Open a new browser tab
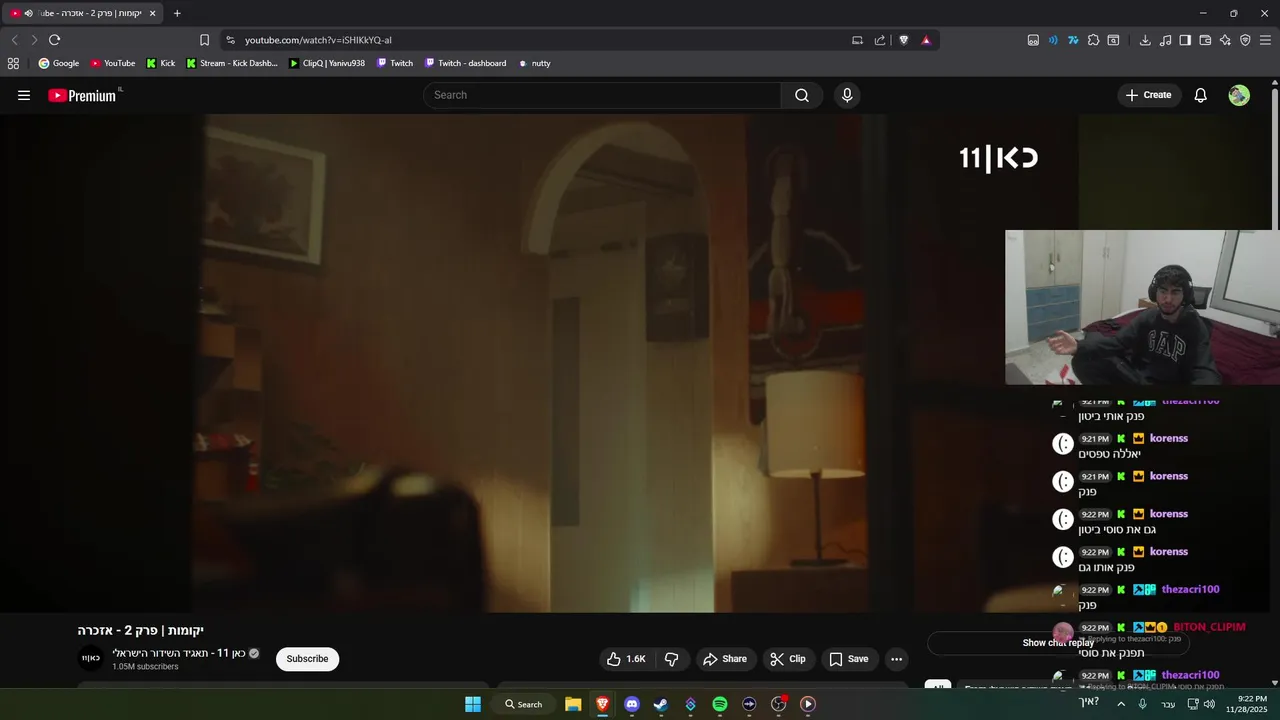 pyautogui.click(x=177, y=13)
